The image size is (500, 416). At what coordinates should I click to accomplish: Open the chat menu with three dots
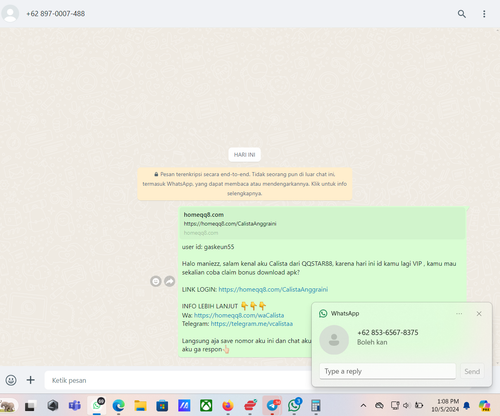[484, 14]
